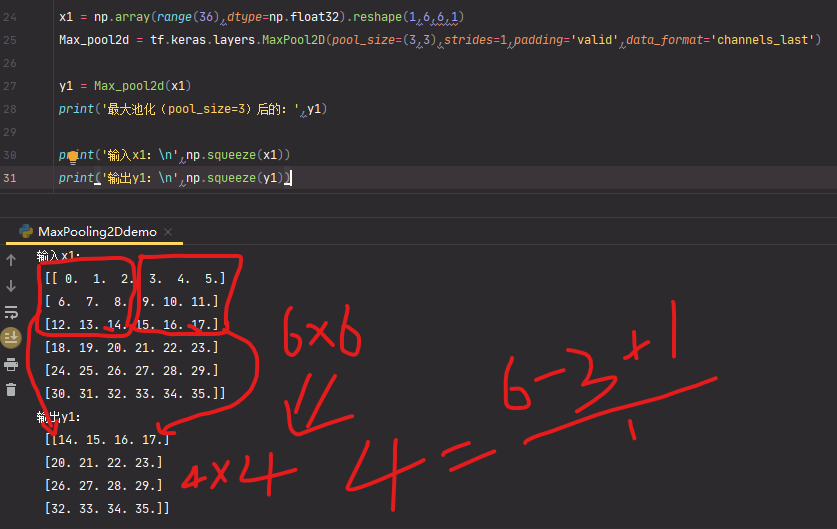
Task: Click 'MaxPool2D' in the code on line 25
Action: point(293,40)
